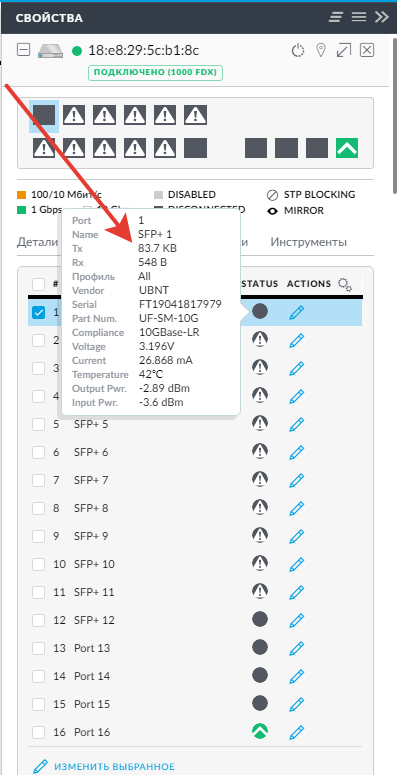
Task: Click the STP BLOCKING legend entry
Action: (x=311, y=195)
